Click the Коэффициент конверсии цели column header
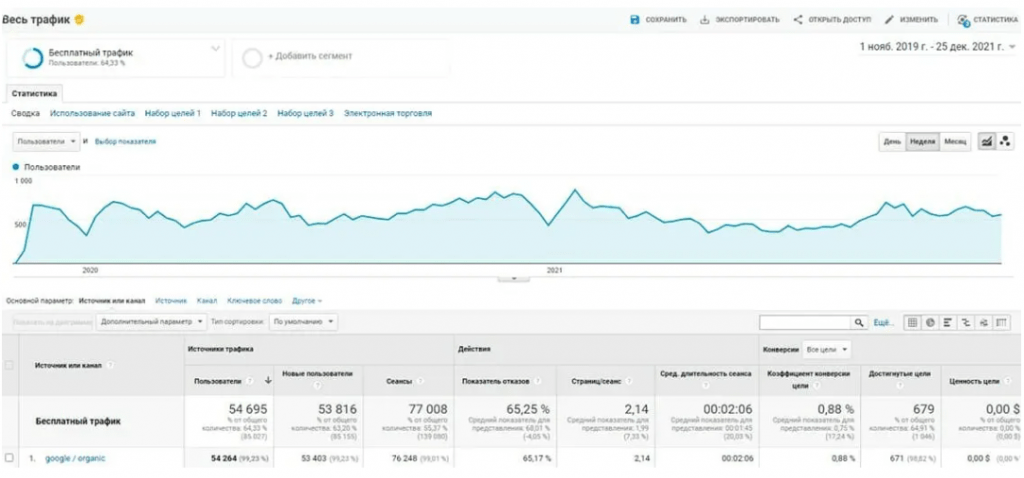The width and height of the screenshot is (1024, 478). [810, 379]
